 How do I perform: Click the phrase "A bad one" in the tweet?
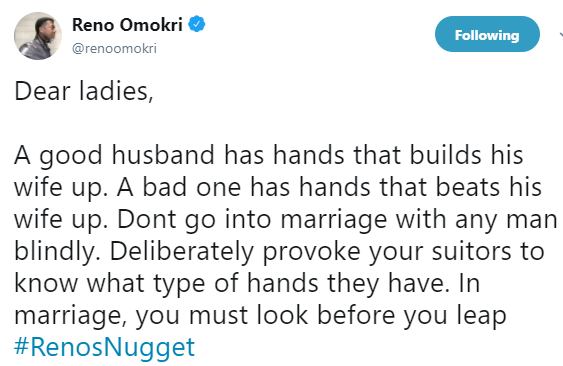click(x=178, y=187)
